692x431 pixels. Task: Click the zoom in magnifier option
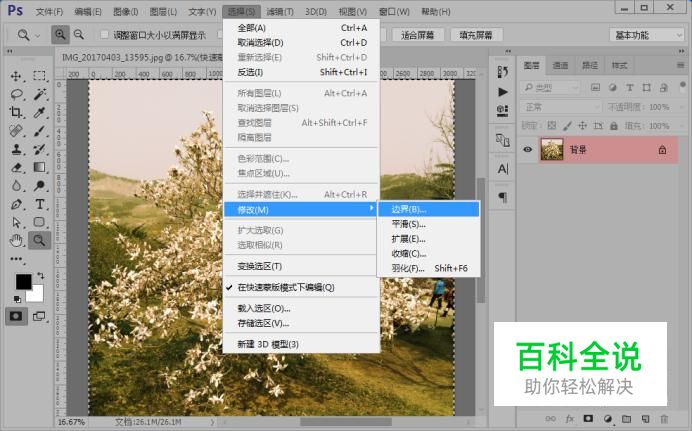coord(60,34)
